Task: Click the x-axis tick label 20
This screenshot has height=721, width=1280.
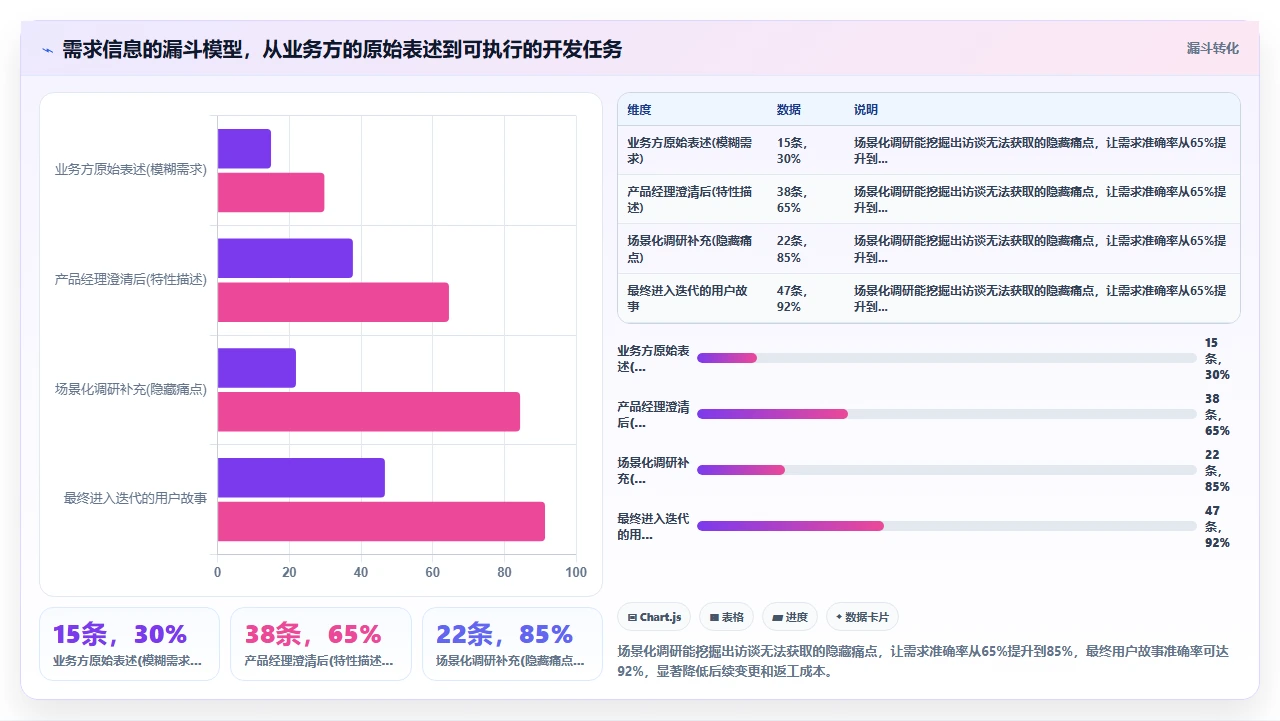Action: (x=289, y=573)
